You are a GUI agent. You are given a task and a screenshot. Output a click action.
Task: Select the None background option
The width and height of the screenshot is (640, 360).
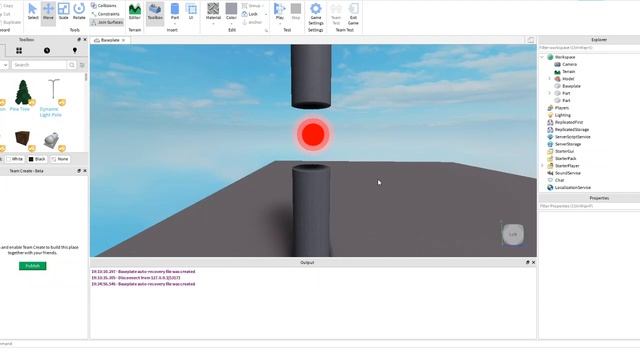tap(60, 159)
